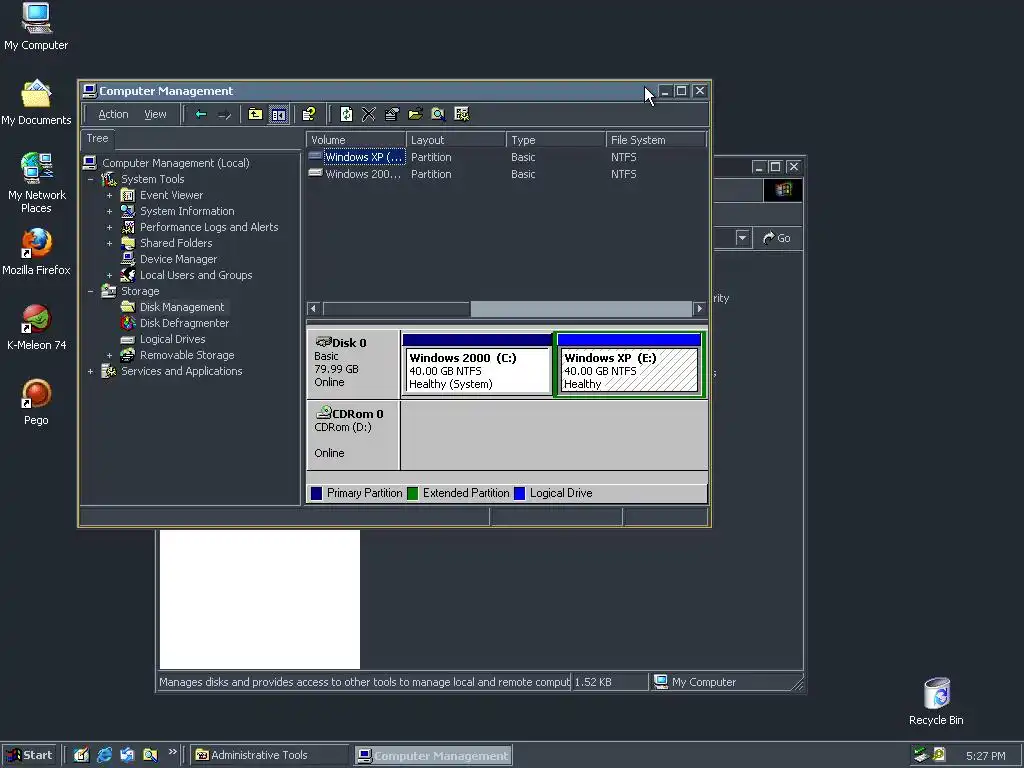This screenshot has height=768, width=1024.
Task: Select Computer Management (Local) root node
Action: (x=176, y=163)
